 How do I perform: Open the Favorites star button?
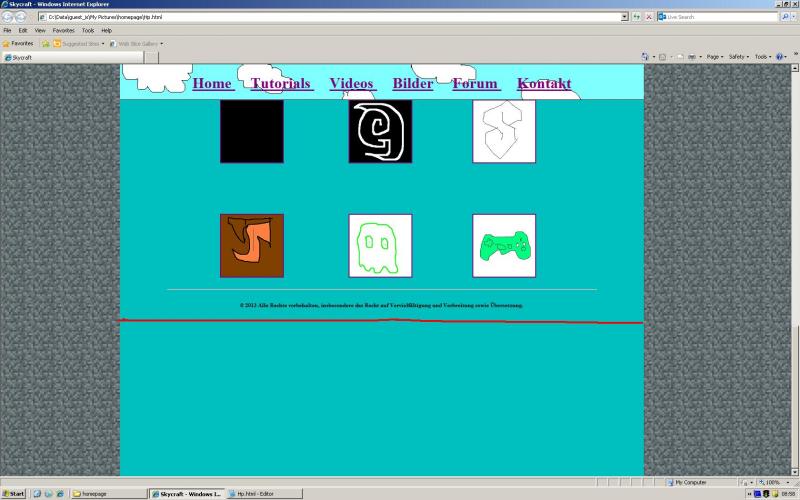[17, 44]
